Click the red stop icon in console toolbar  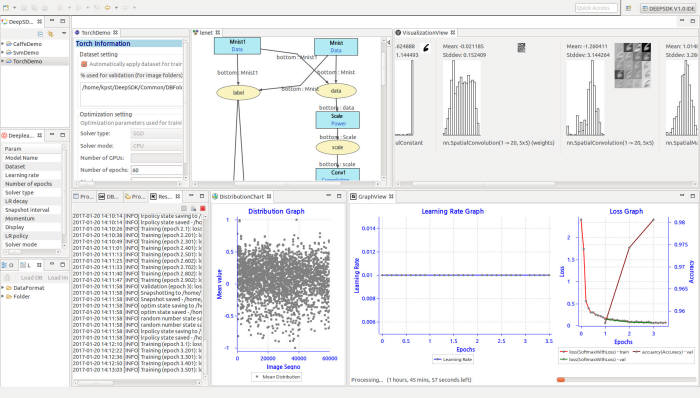(x=203, y=208)
